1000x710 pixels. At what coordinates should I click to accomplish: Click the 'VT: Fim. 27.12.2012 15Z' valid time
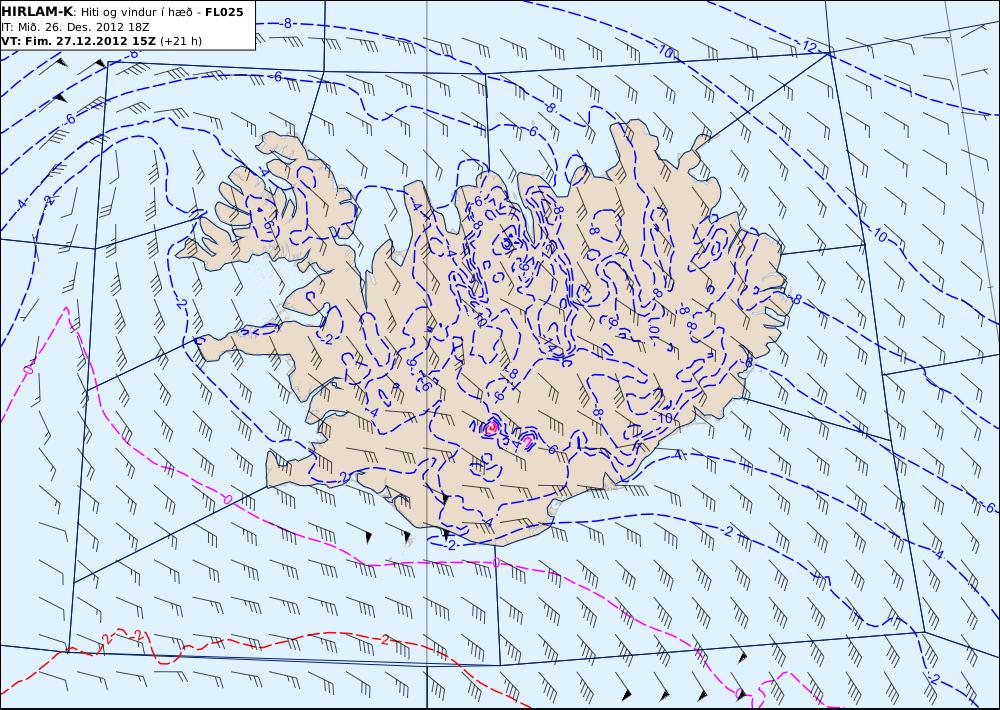[x=78, y=41]
